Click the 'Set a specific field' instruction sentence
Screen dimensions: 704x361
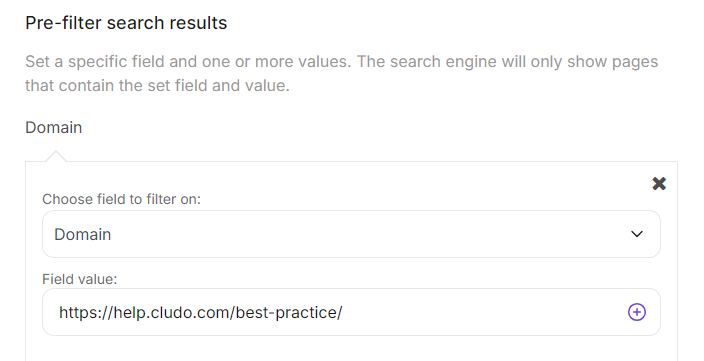click(x=188, y=62)
